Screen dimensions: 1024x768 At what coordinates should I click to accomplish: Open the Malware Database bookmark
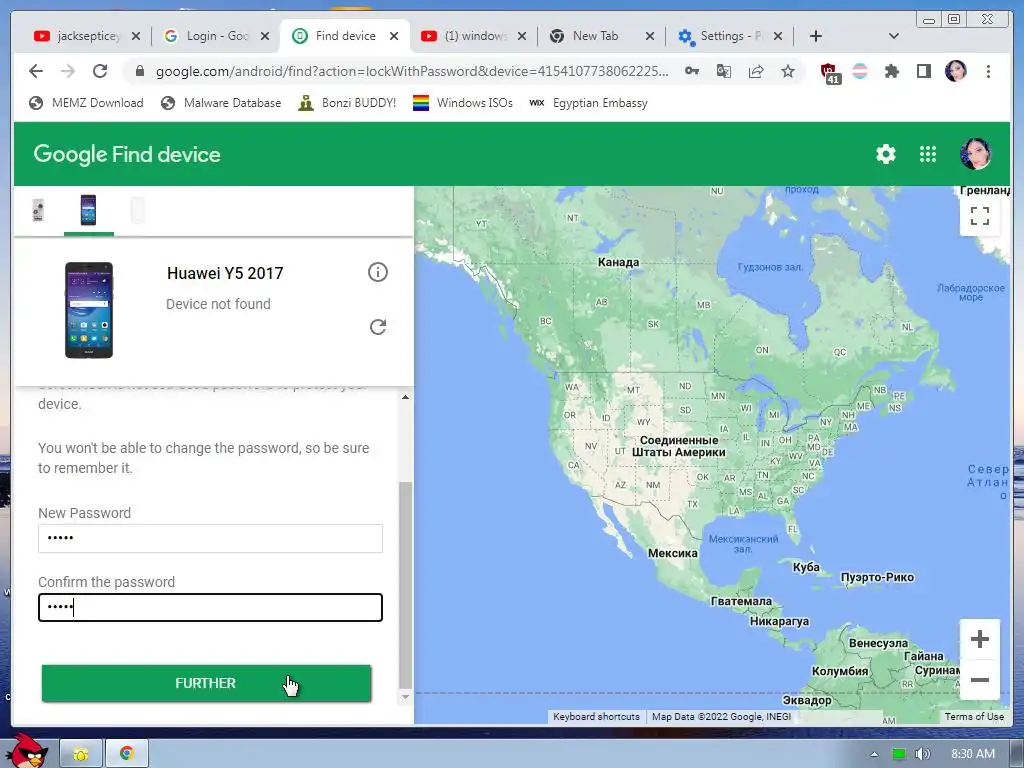point(221,103)
